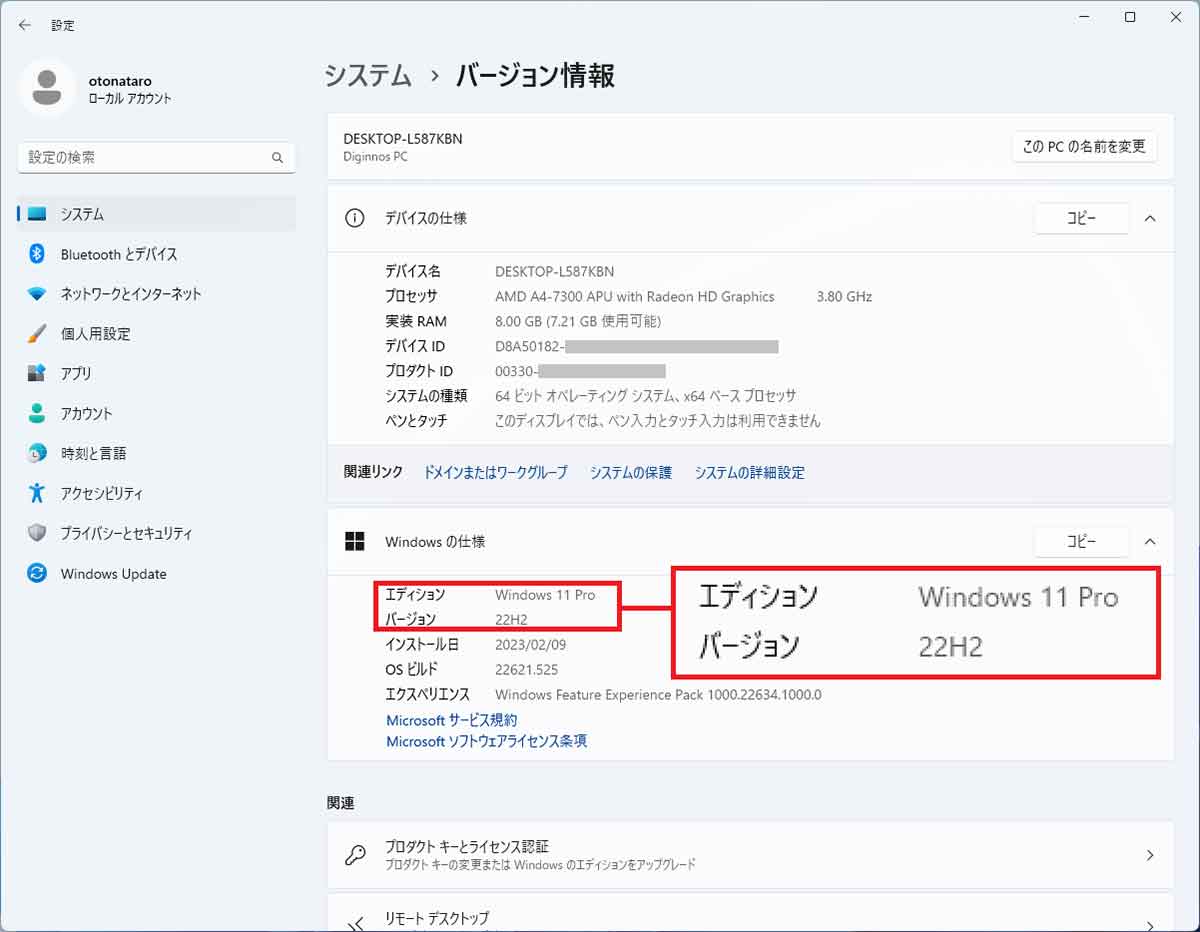Go to Bluetooth とデバイス settings
This screenshot has width=1200, height=932.
point(156,254)
